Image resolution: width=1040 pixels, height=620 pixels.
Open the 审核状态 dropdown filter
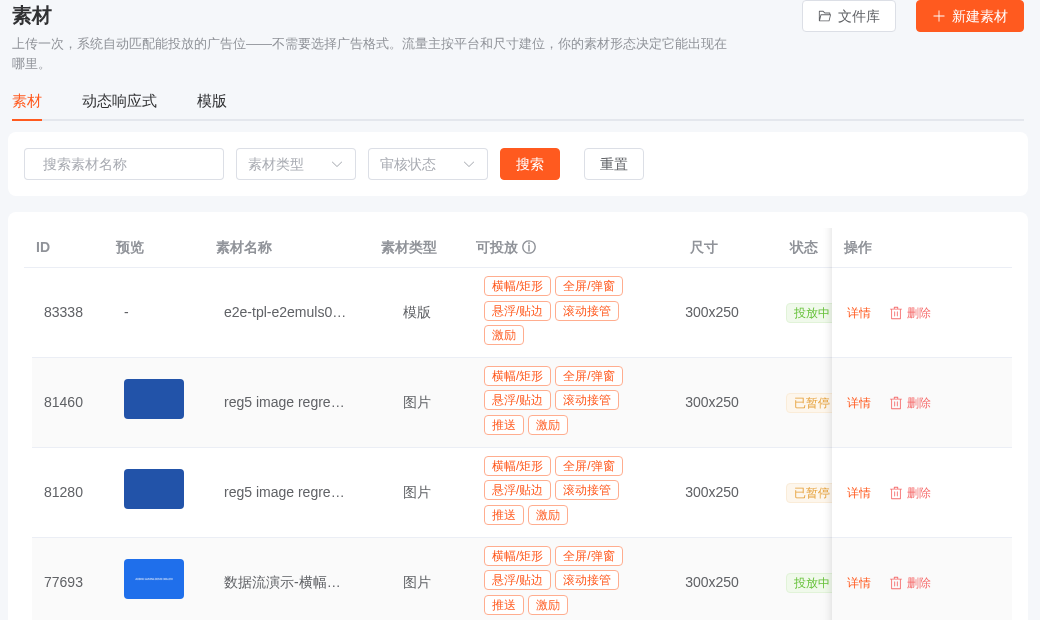tap(428, 164)
